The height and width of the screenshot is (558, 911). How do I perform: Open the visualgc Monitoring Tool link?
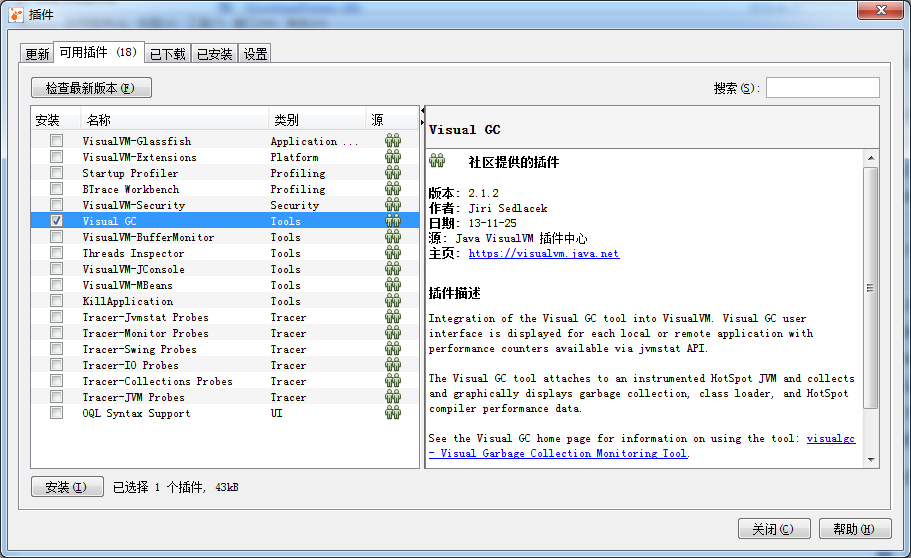click(642, 446)
